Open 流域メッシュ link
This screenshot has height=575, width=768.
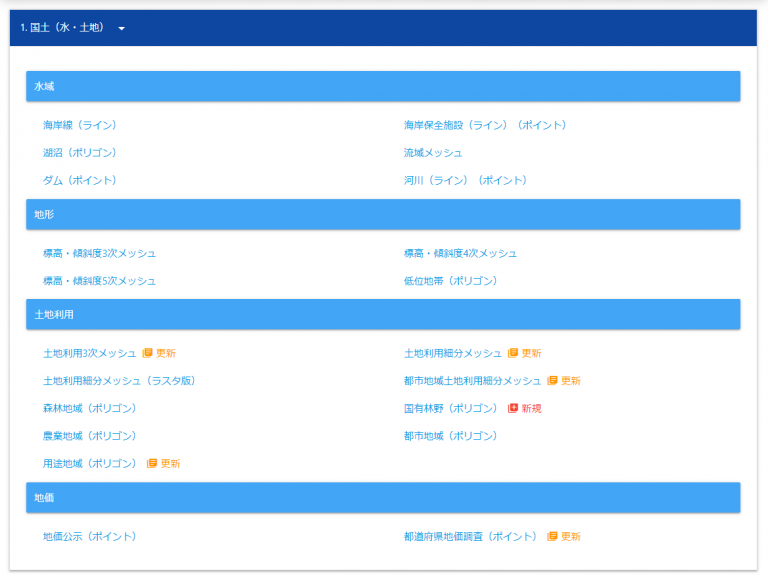click(433, 152)
